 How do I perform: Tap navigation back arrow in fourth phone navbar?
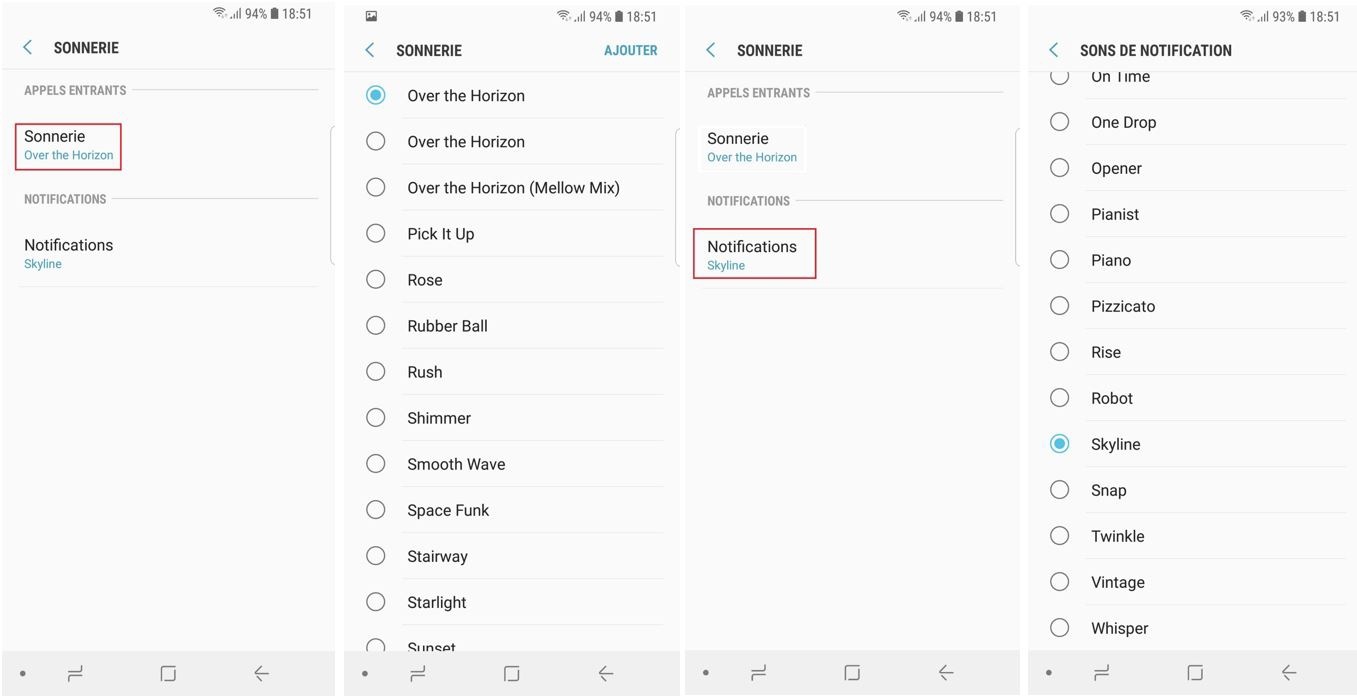tap(1289, 674)
